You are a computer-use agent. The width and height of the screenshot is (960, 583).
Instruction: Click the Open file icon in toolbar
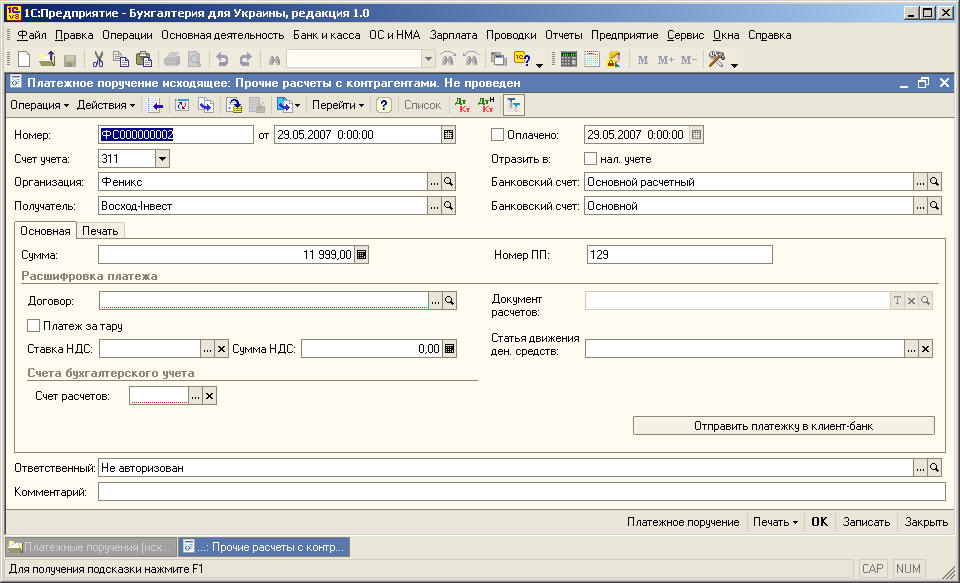pyautogui.click(x=47, y=59)
